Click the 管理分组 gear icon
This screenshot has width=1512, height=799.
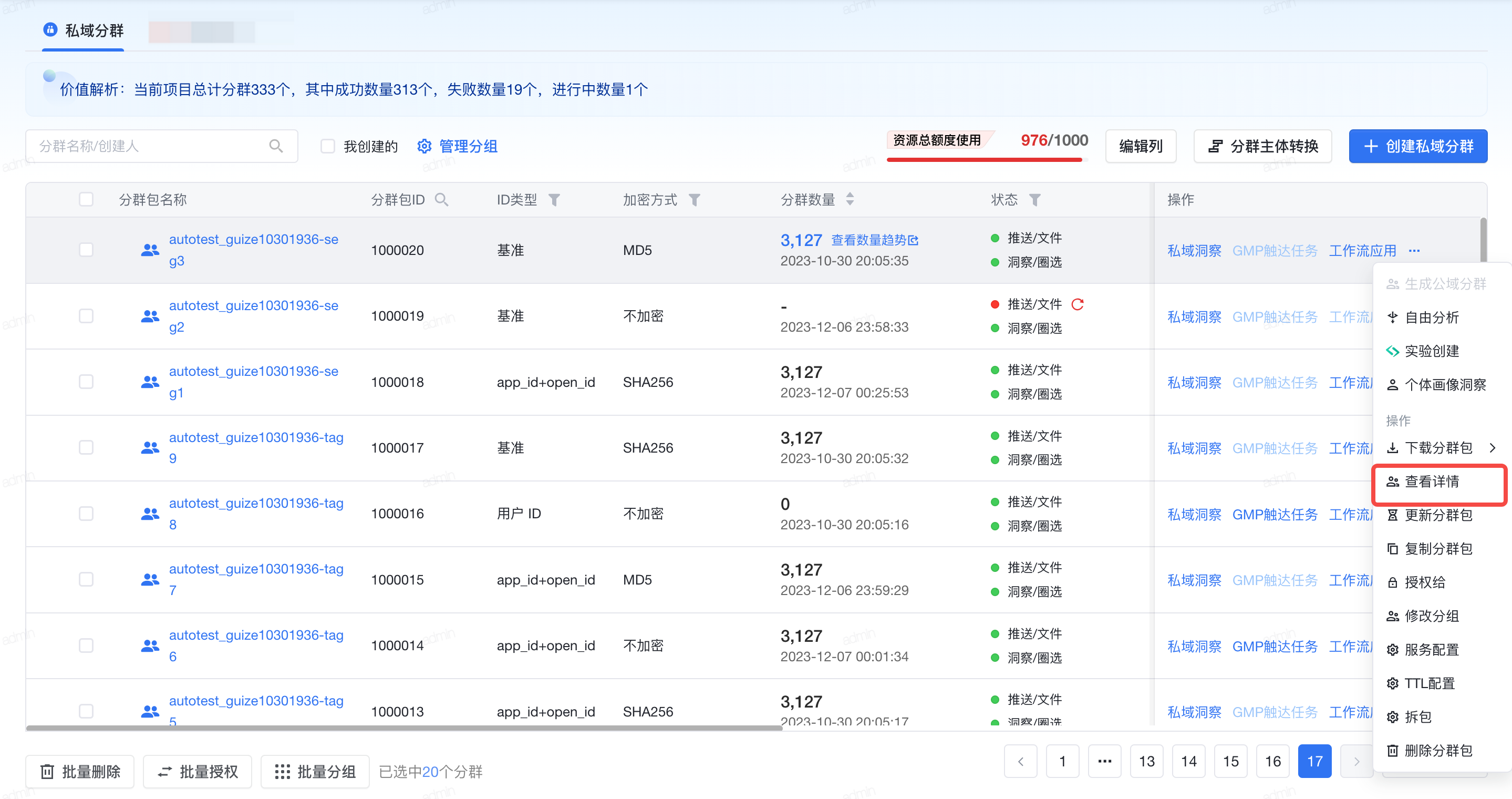(x=424, y=146)
